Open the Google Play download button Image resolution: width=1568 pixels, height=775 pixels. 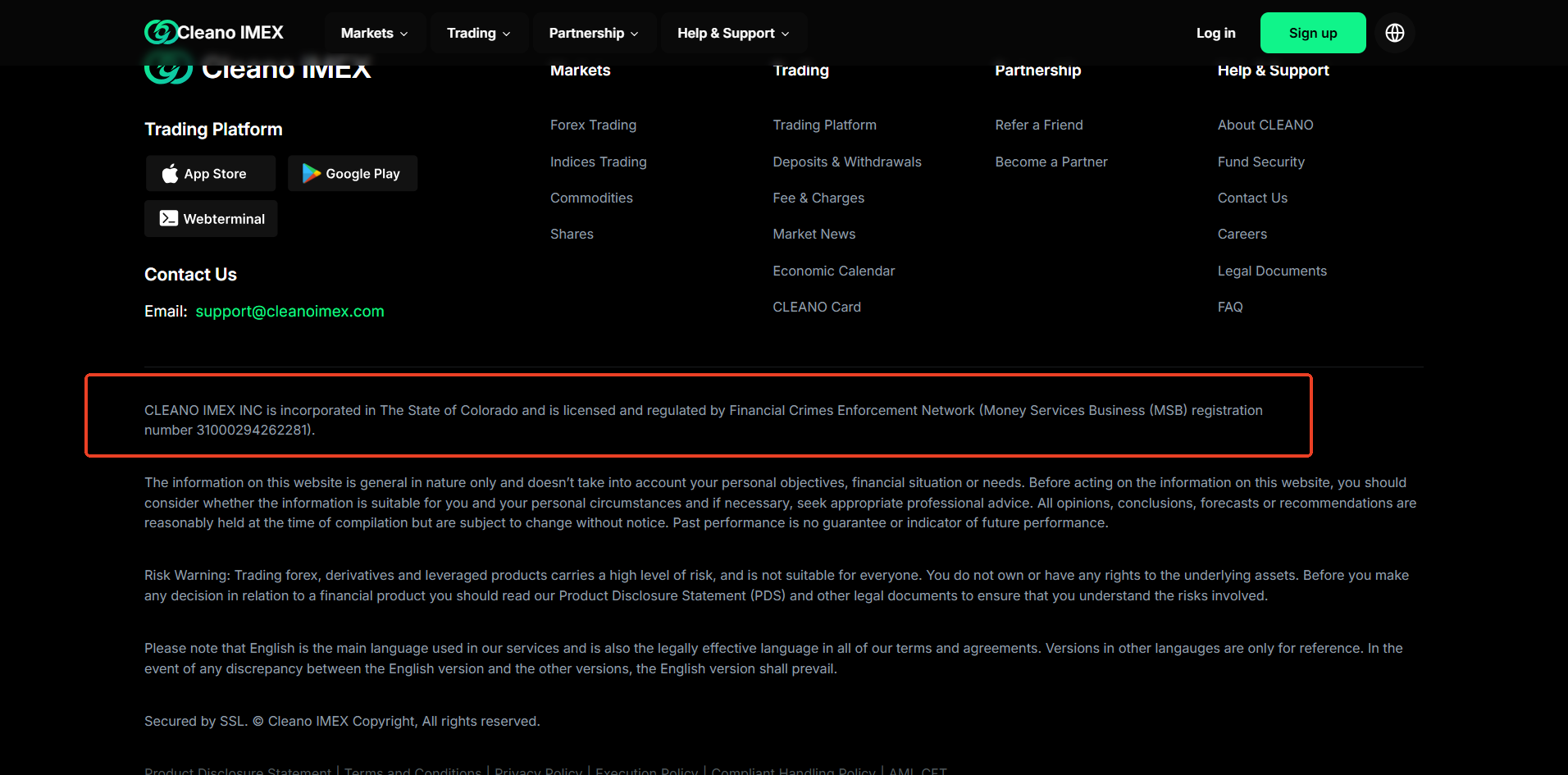pos(353,173)
